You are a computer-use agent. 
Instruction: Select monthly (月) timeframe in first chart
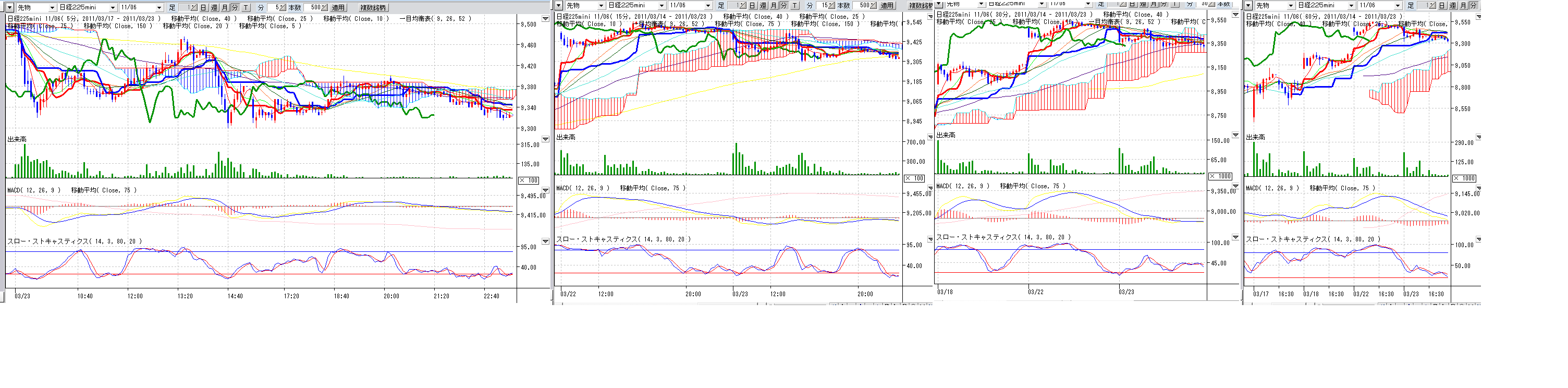pyautogui.click(x=224, y=8)
